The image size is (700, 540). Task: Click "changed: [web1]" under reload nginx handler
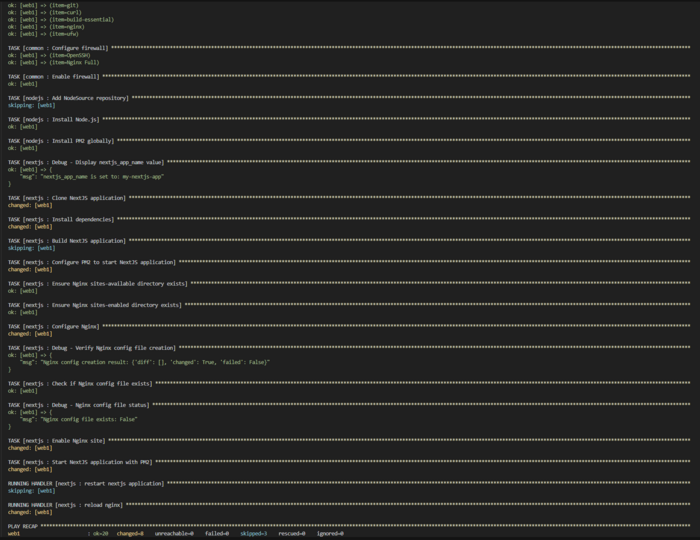tap(30, 512)
